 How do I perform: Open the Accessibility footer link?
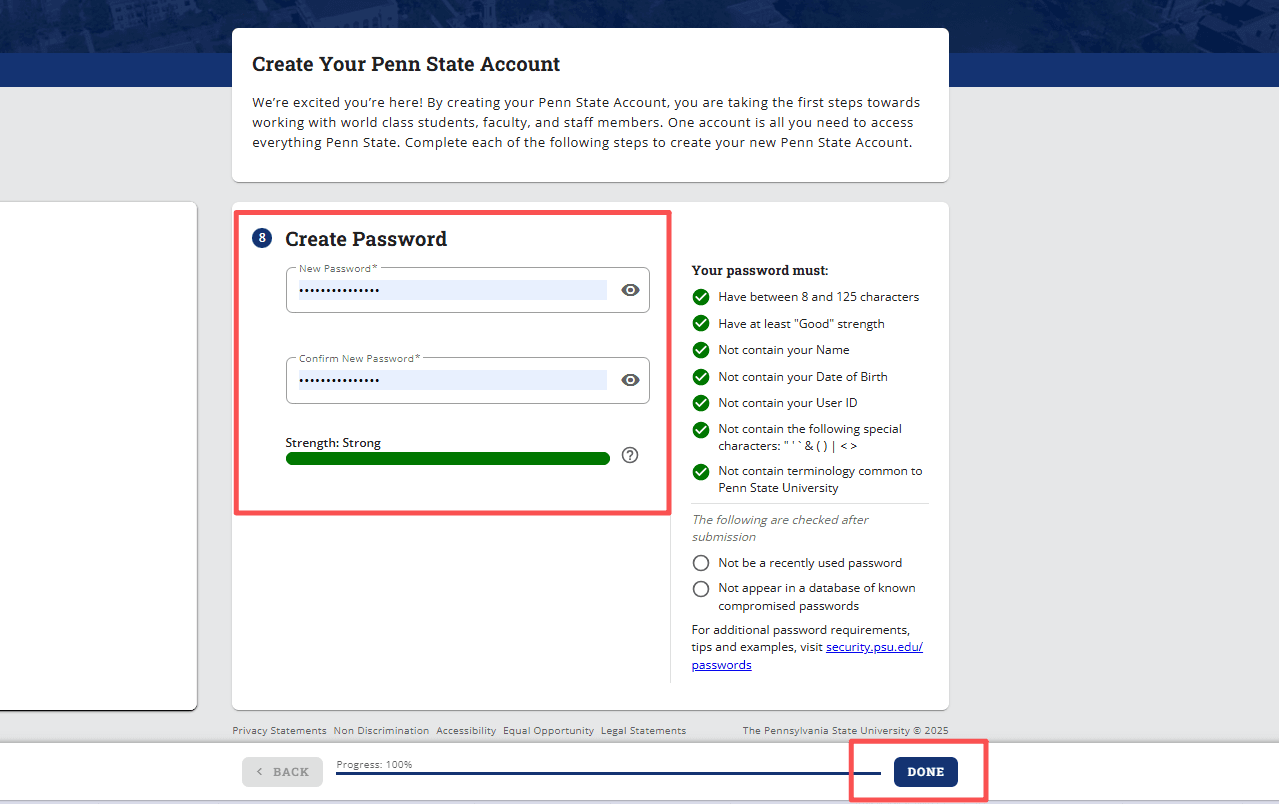[x=466, y=731]
